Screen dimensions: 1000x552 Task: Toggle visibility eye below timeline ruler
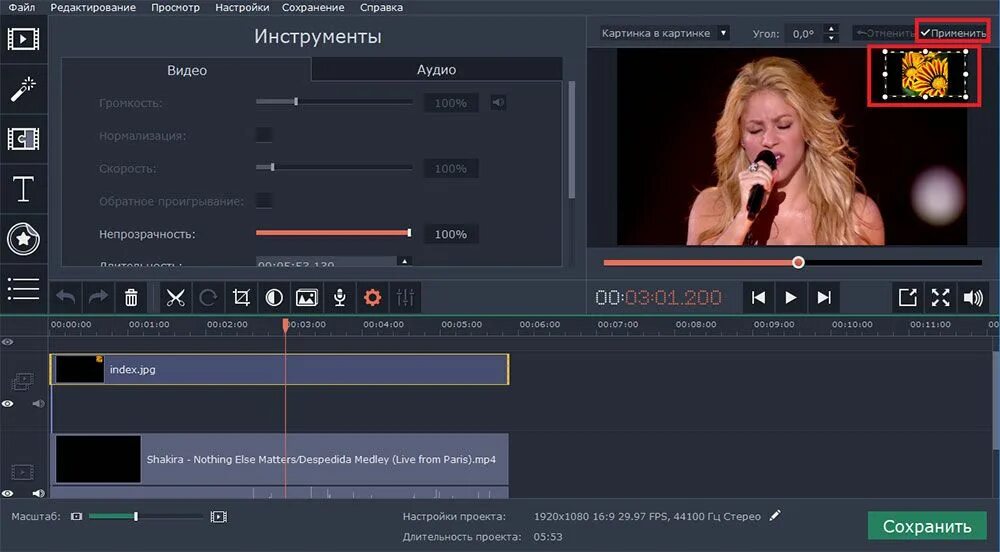pyautogui.click(x=7, y=342)
